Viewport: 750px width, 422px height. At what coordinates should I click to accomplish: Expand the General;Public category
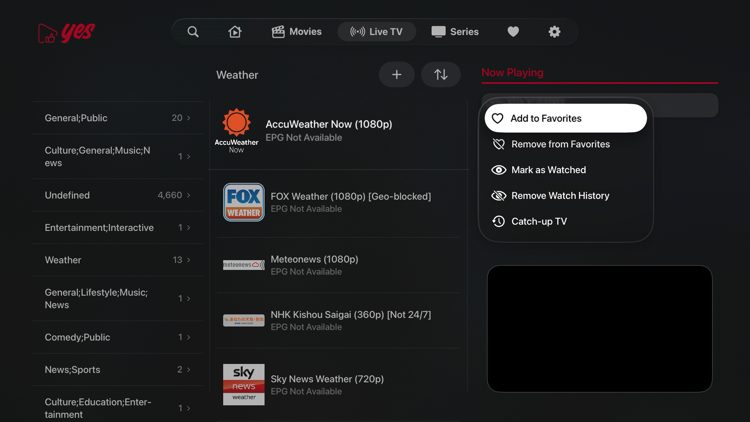117,118
